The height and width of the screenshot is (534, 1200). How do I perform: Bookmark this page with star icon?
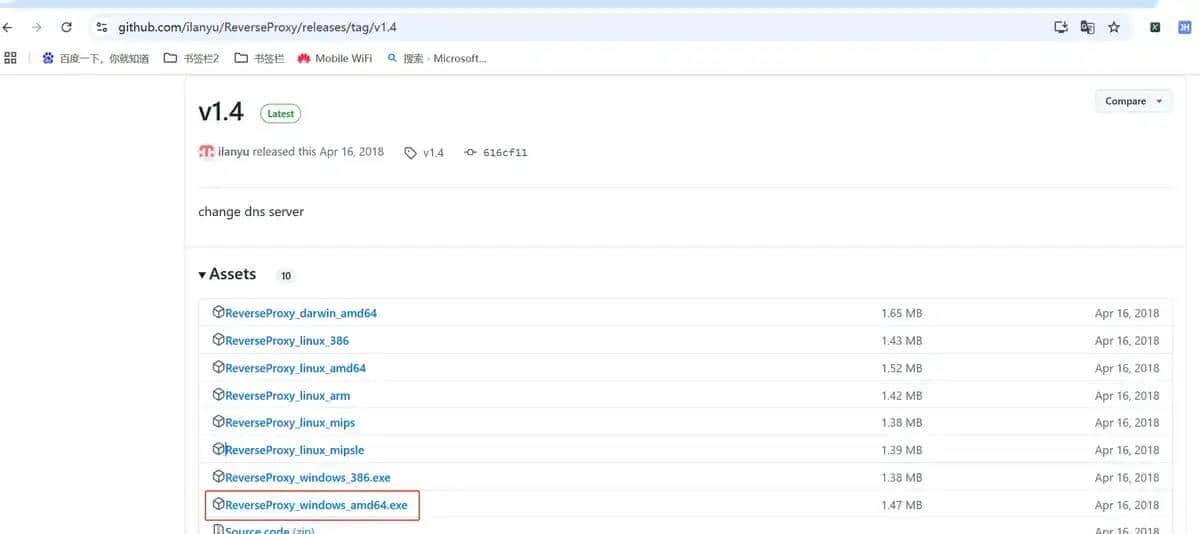(x=1114, y=27)
